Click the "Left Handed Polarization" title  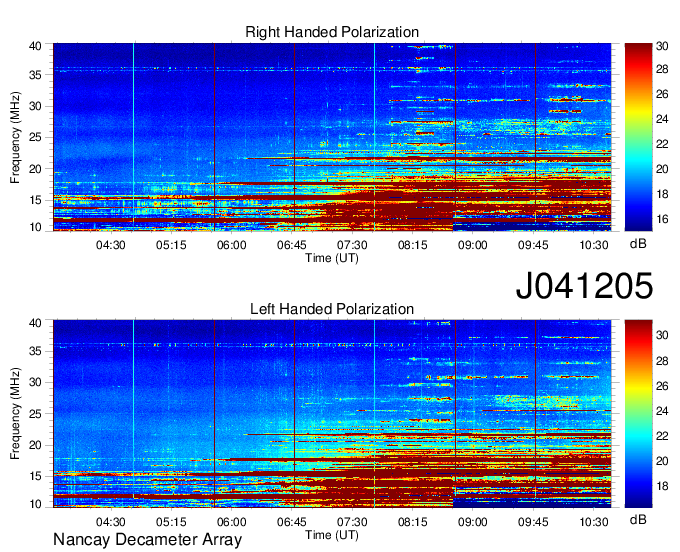332,309
